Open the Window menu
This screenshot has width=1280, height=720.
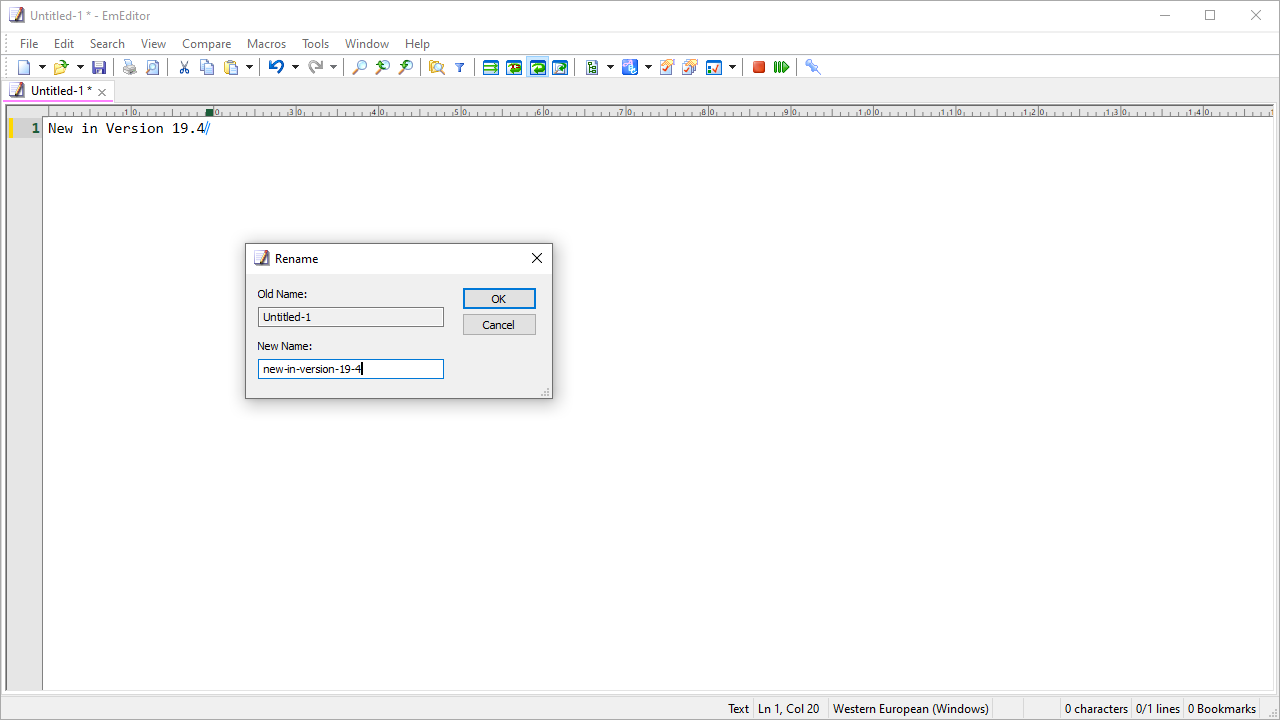(367, 44)
